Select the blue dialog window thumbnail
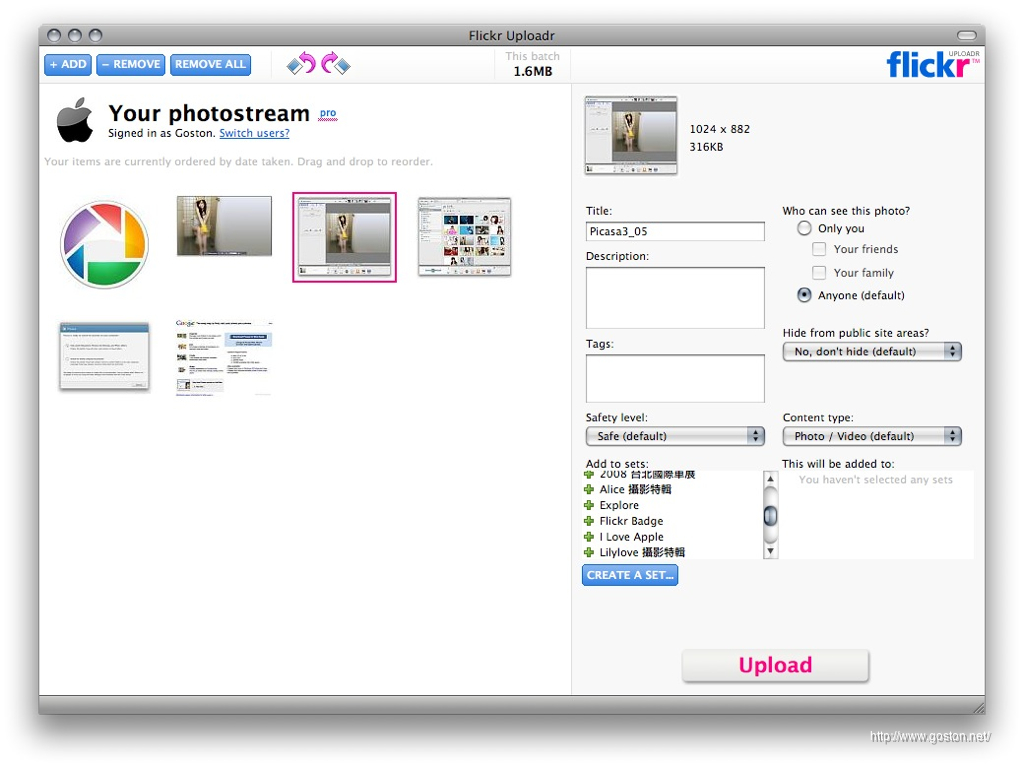This screenshot has height=768, width=1024. tap(104, 356)
